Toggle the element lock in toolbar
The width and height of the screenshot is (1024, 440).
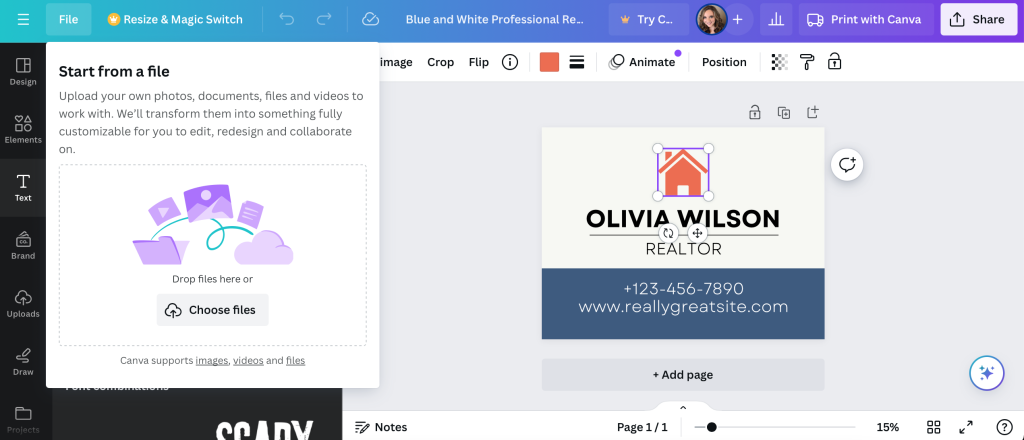coord(834,62)
